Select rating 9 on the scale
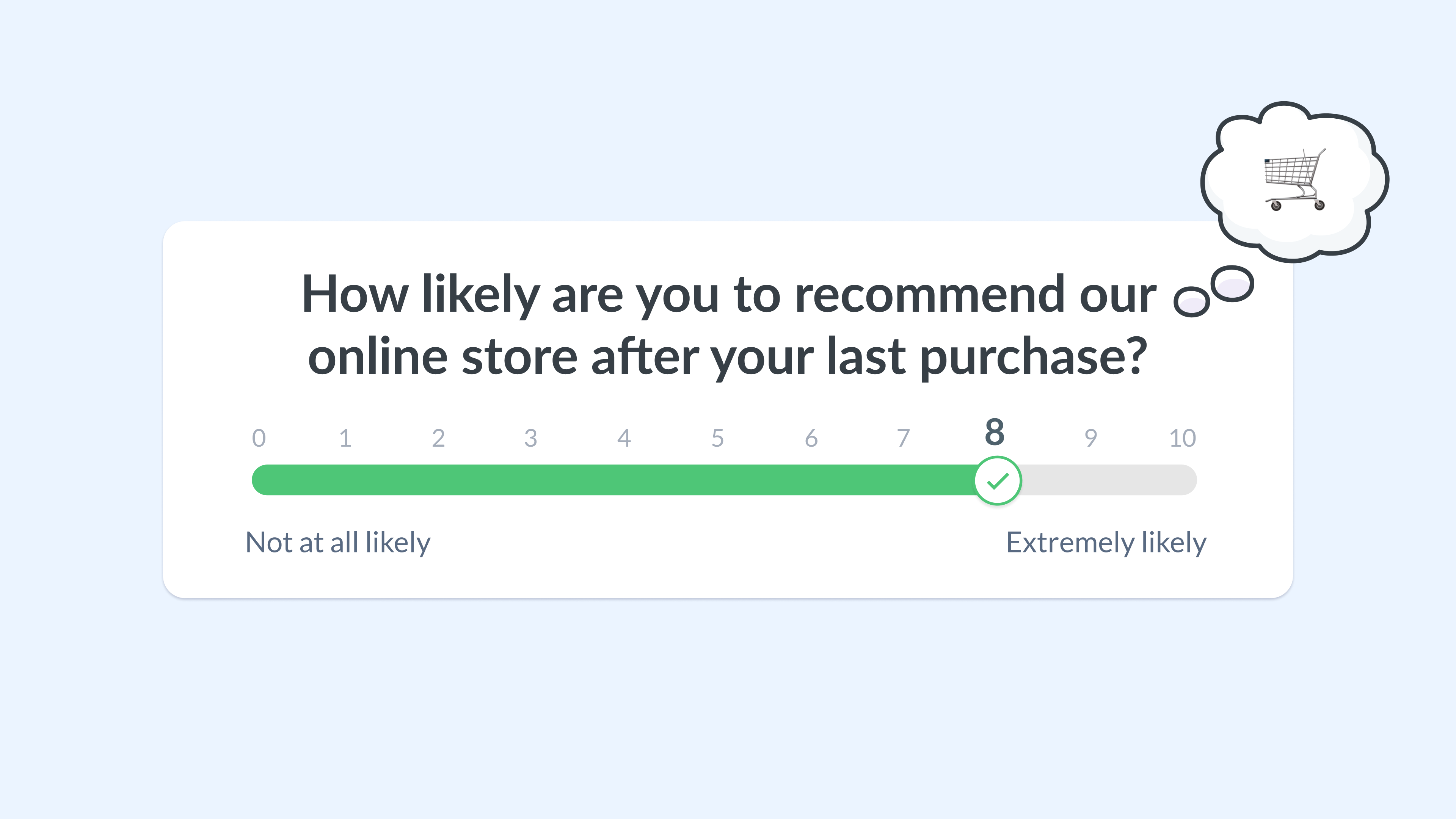 [x=1091, y=438]
